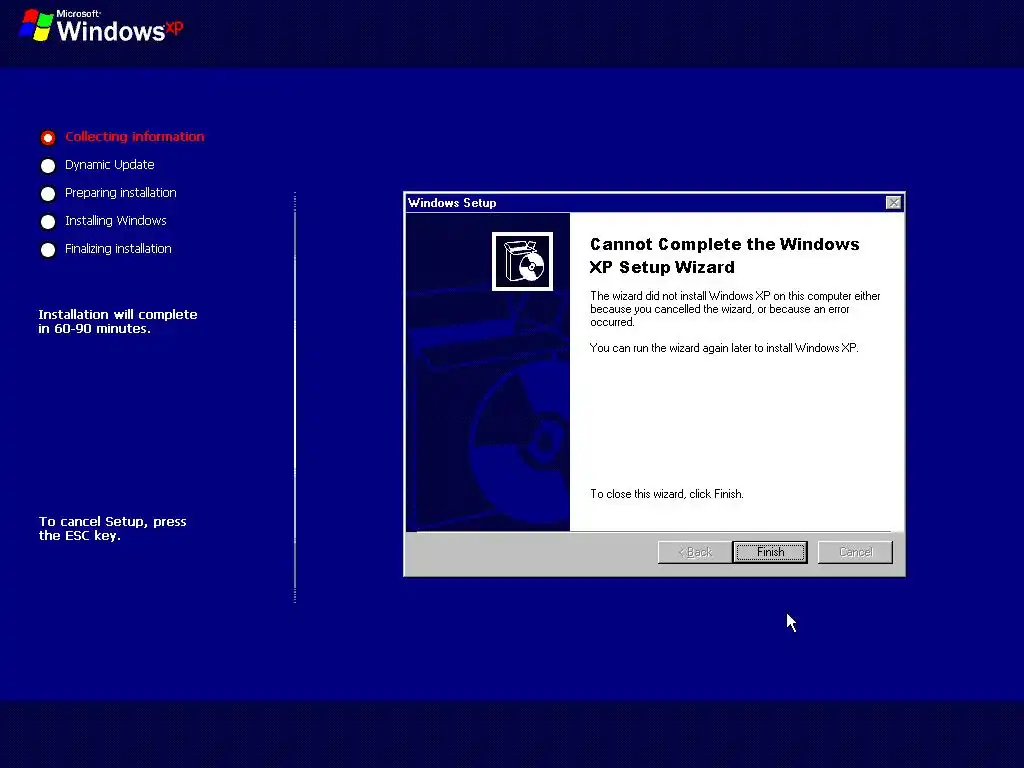Select the Preparing installation step bullet

[48, 194]
